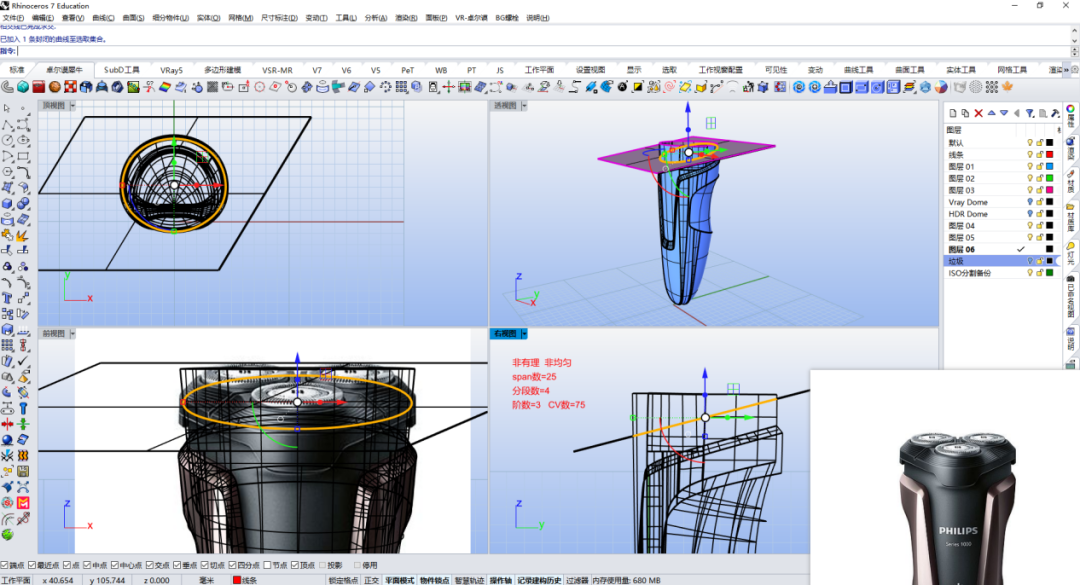The image size is (1080, 585).
Task: Open the 右视图 viewport title dropdown arrow
Action: pos(524,333)
